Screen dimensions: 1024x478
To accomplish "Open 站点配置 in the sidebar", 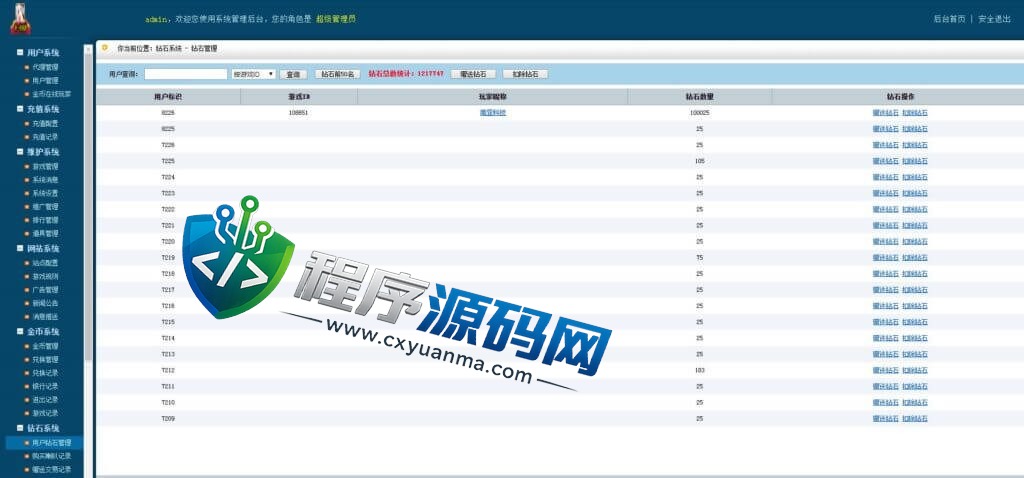I will click(x=45, y=263).
